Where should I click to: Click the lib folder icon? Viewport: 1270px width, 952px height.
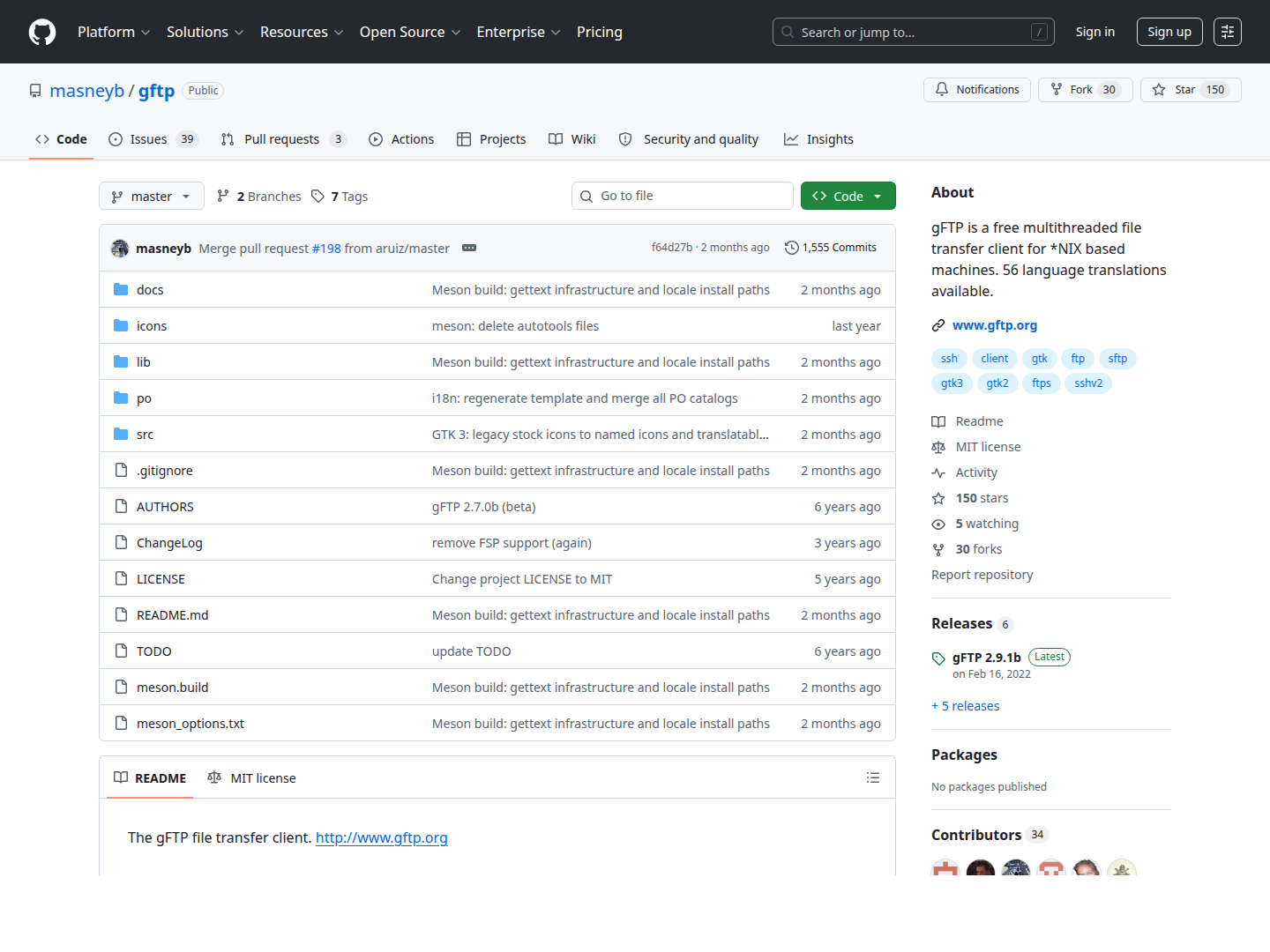point(121,362)
